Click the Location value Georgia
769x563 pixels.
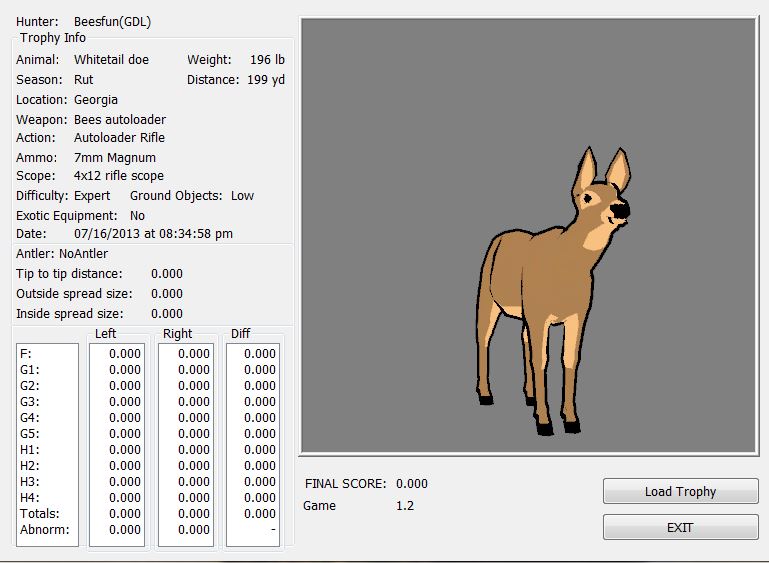pos(96,99)
